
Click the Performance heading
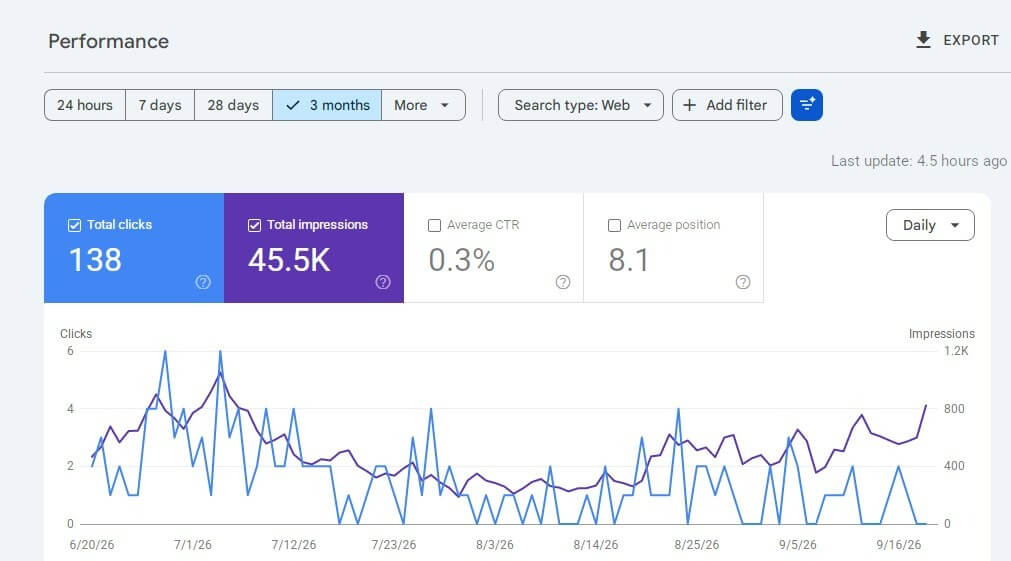tap(108, 41)
